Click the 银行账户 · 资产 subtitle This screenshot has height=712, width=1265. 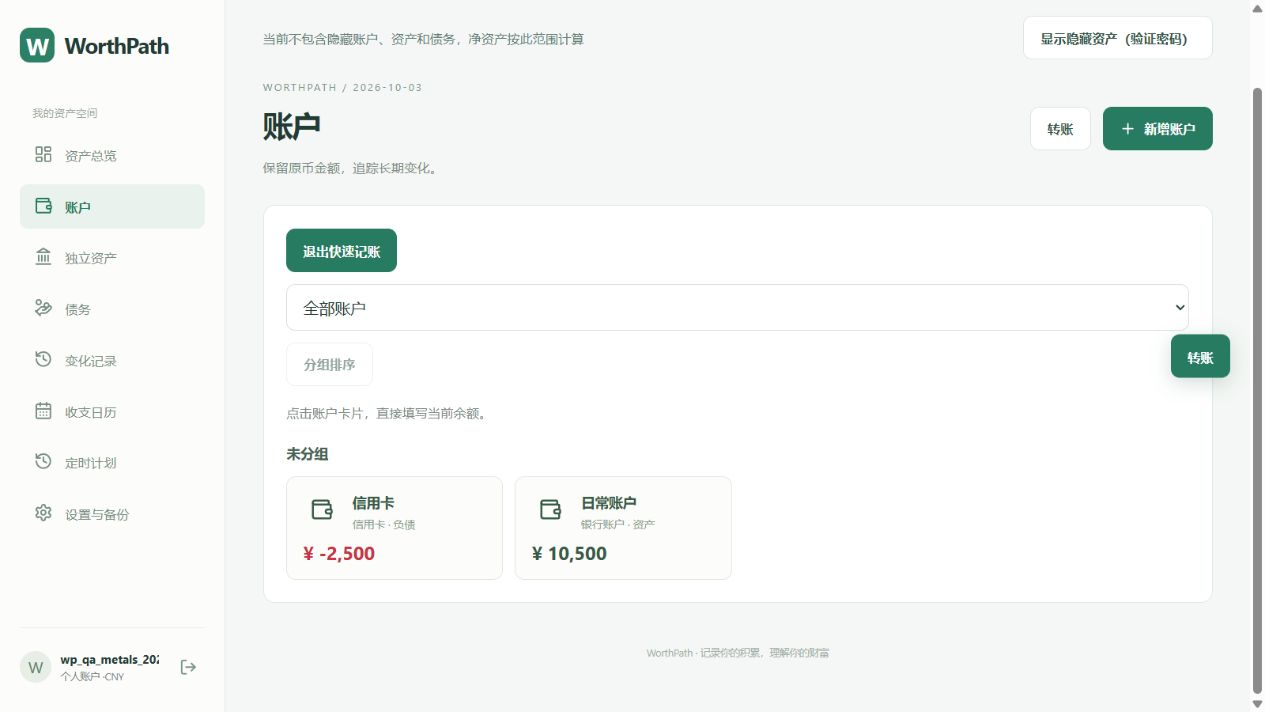click(x=618, y=524)
